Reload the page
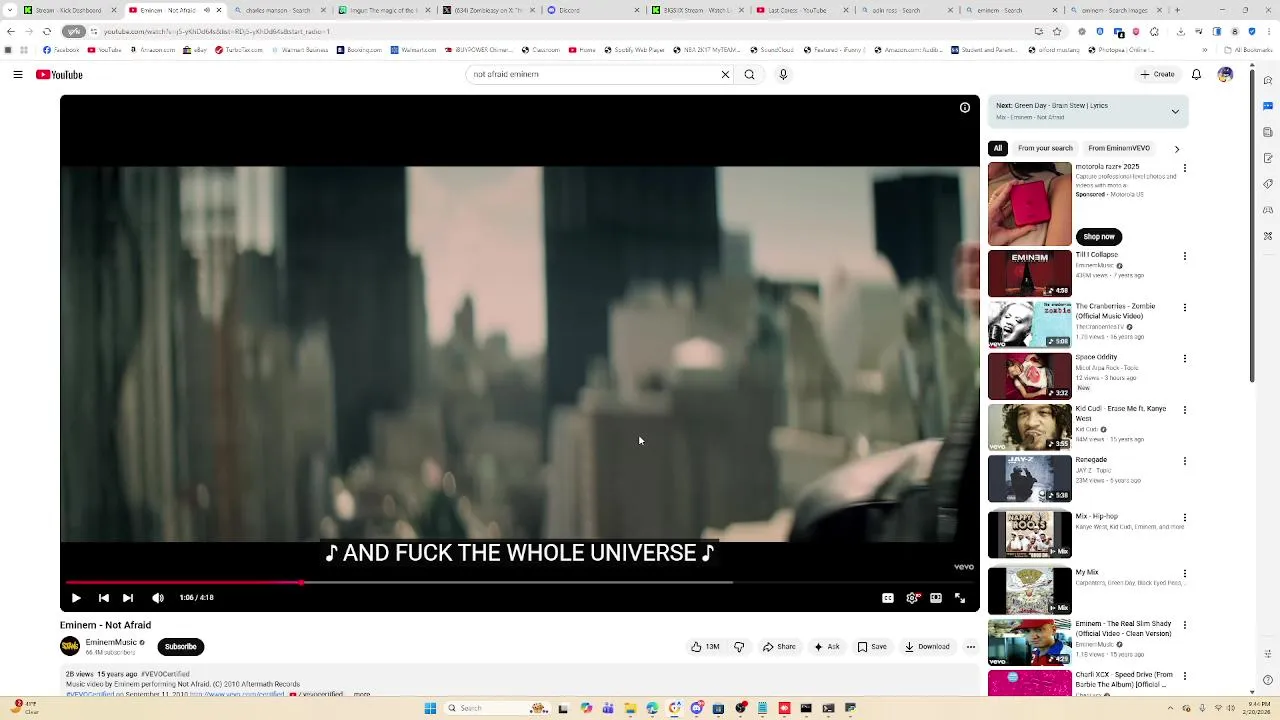1280x720 pixels. click(46, 31)
